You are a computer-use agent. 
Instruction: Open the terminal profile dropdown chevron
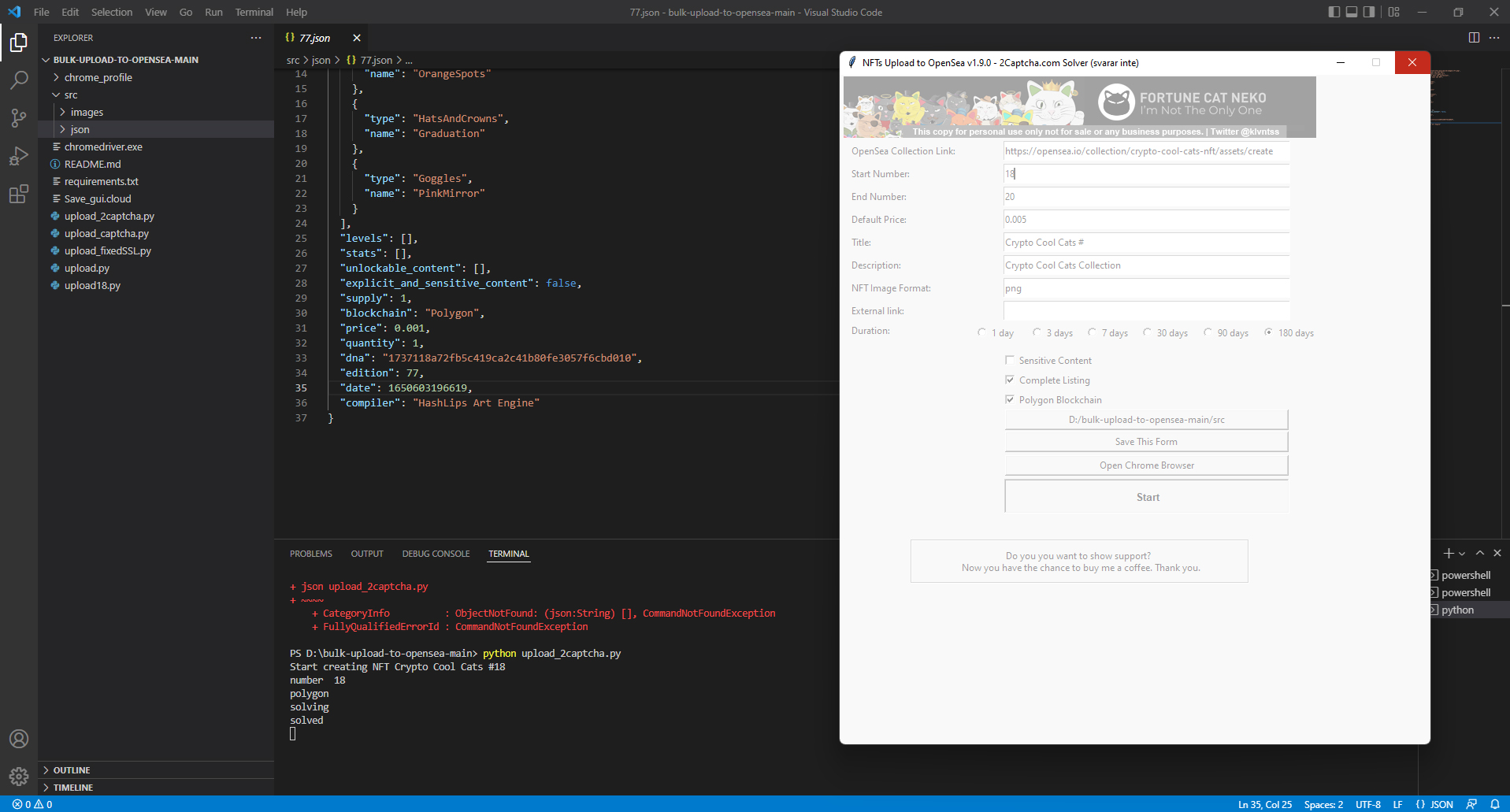1463,553
